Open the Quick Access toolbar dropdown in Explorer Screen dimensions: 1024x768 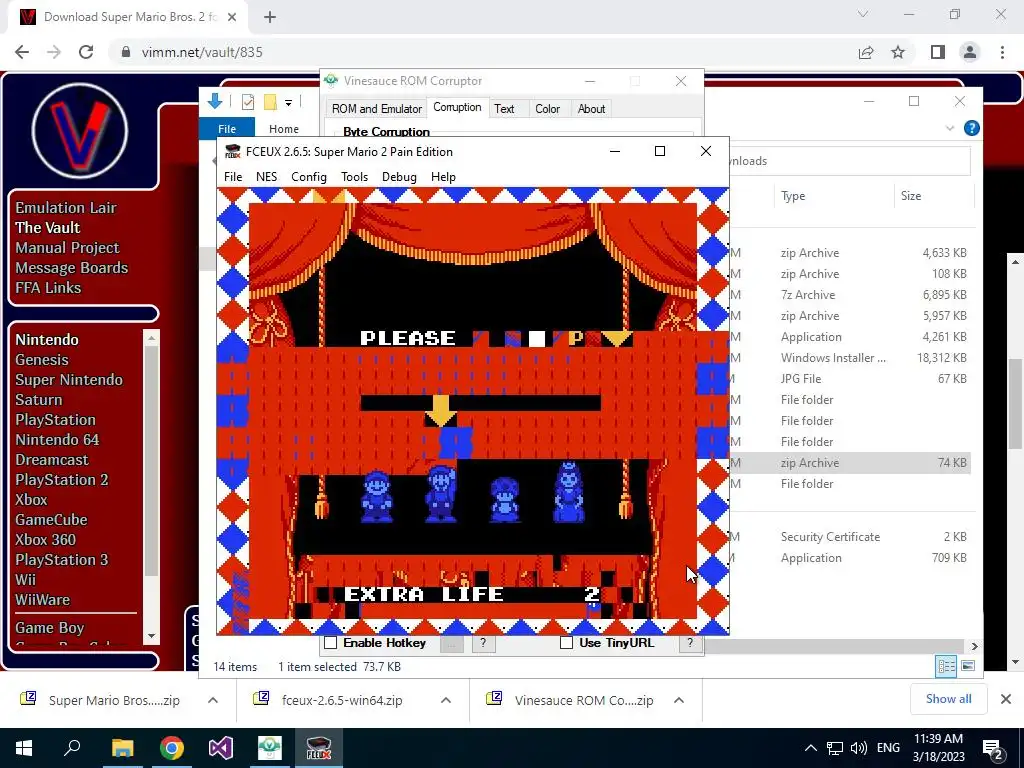pos(288,103)
